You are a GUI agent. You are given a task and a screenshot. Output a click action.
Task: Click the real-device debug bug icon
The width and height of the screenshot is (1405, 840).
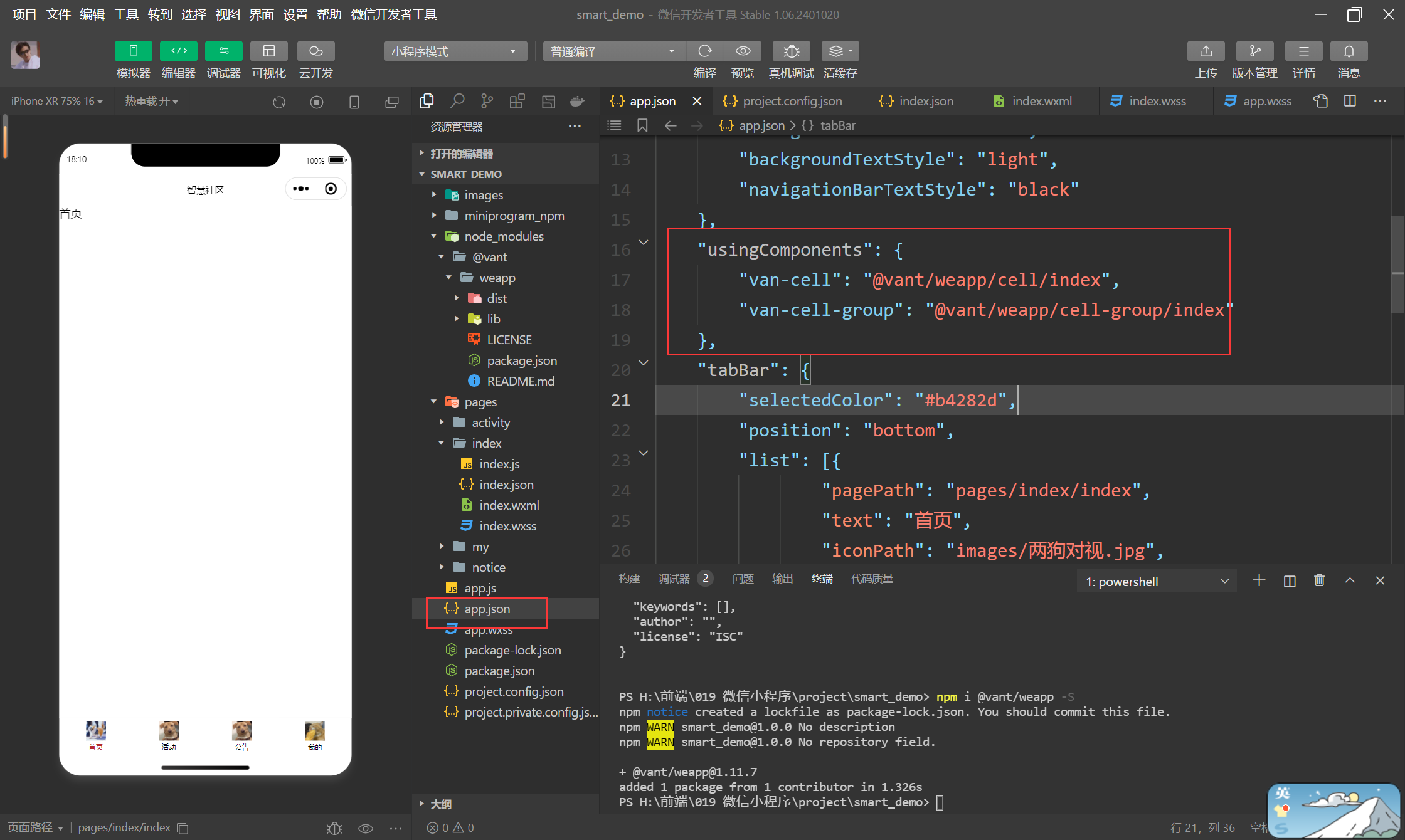(x=791, y=51)
